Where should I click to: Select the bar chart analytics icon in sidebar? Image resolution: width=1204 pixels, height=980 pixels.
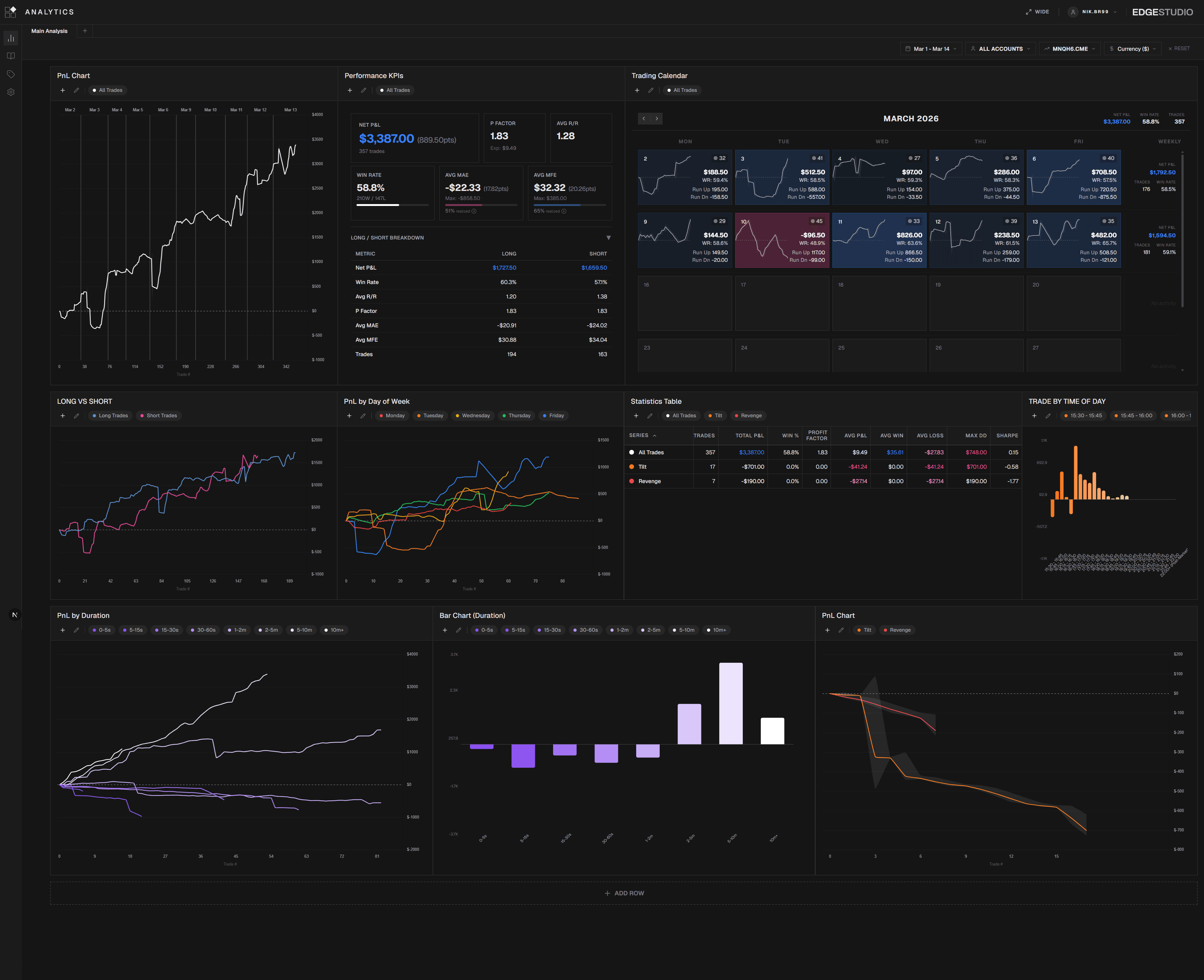(11, 37)
